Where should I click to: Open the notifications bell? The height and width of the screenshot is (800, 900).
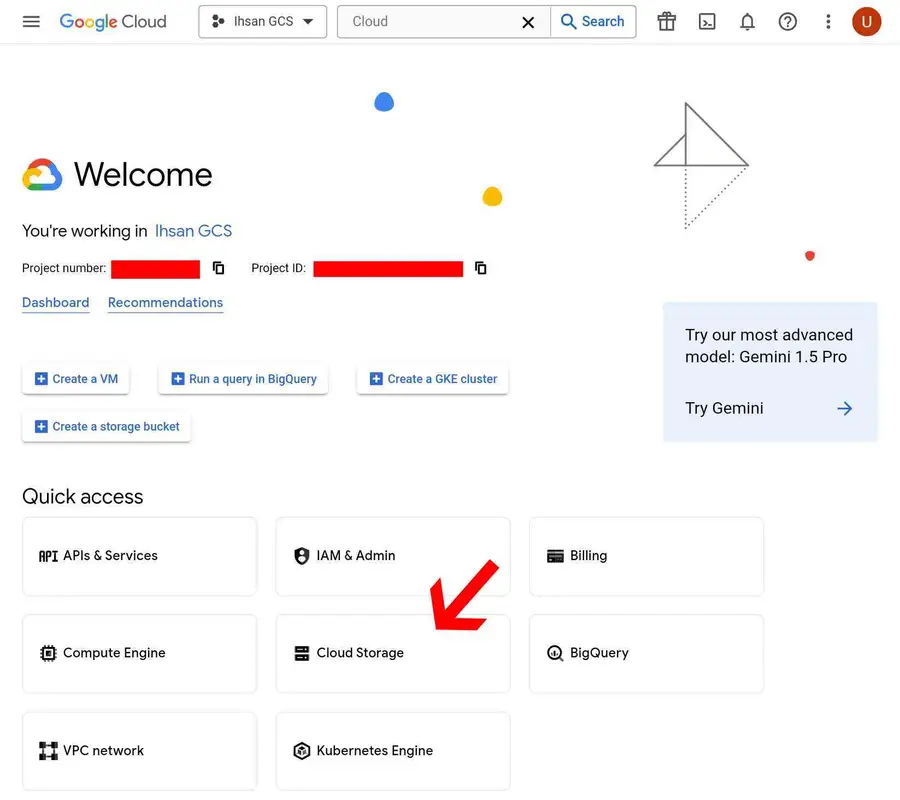tap(747, 21)
